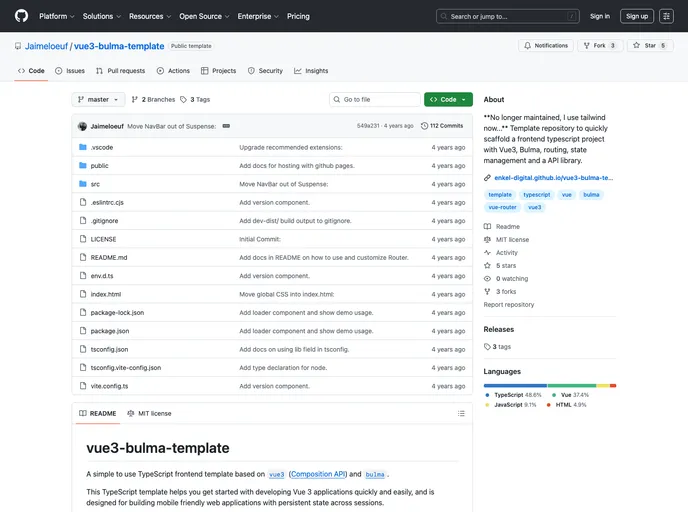Open the Security tab

(265, 71)
